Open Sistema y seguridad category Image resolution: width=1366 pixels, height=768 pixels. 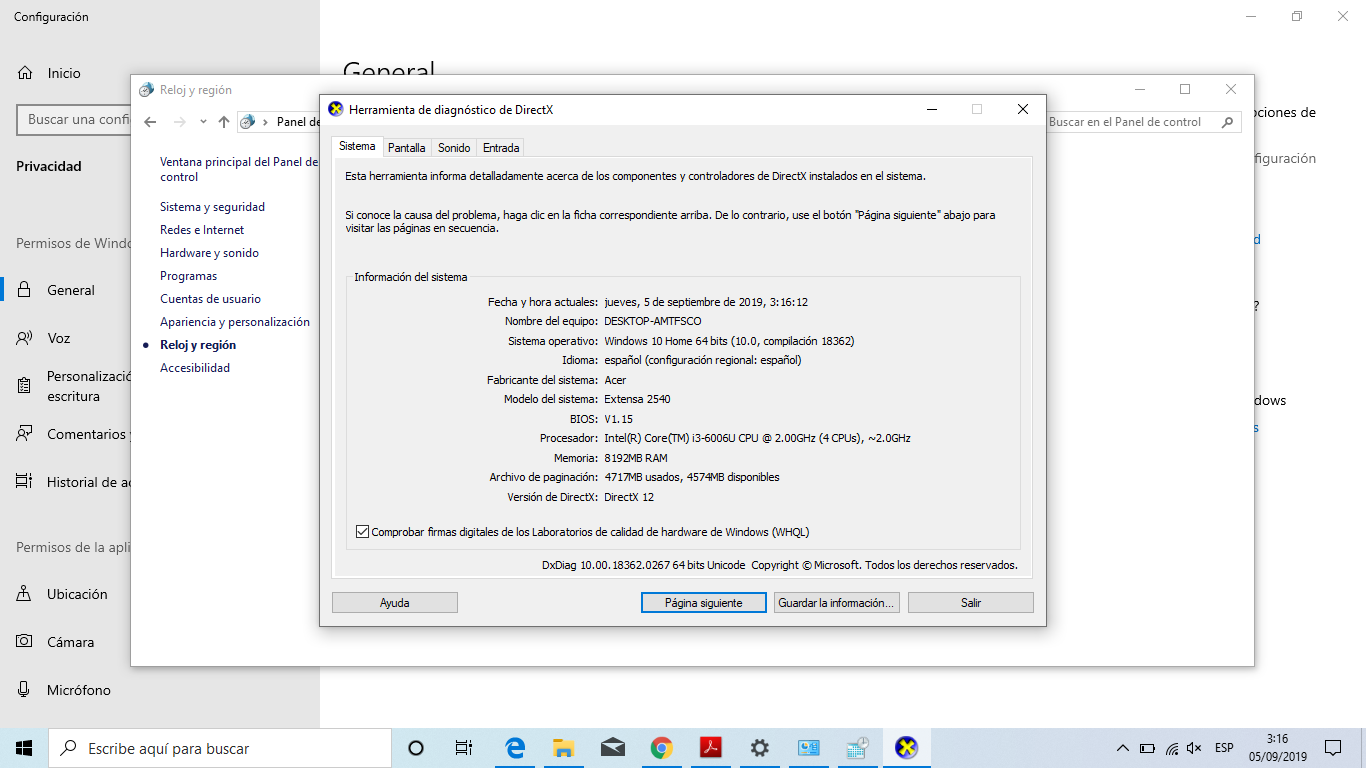212,207
